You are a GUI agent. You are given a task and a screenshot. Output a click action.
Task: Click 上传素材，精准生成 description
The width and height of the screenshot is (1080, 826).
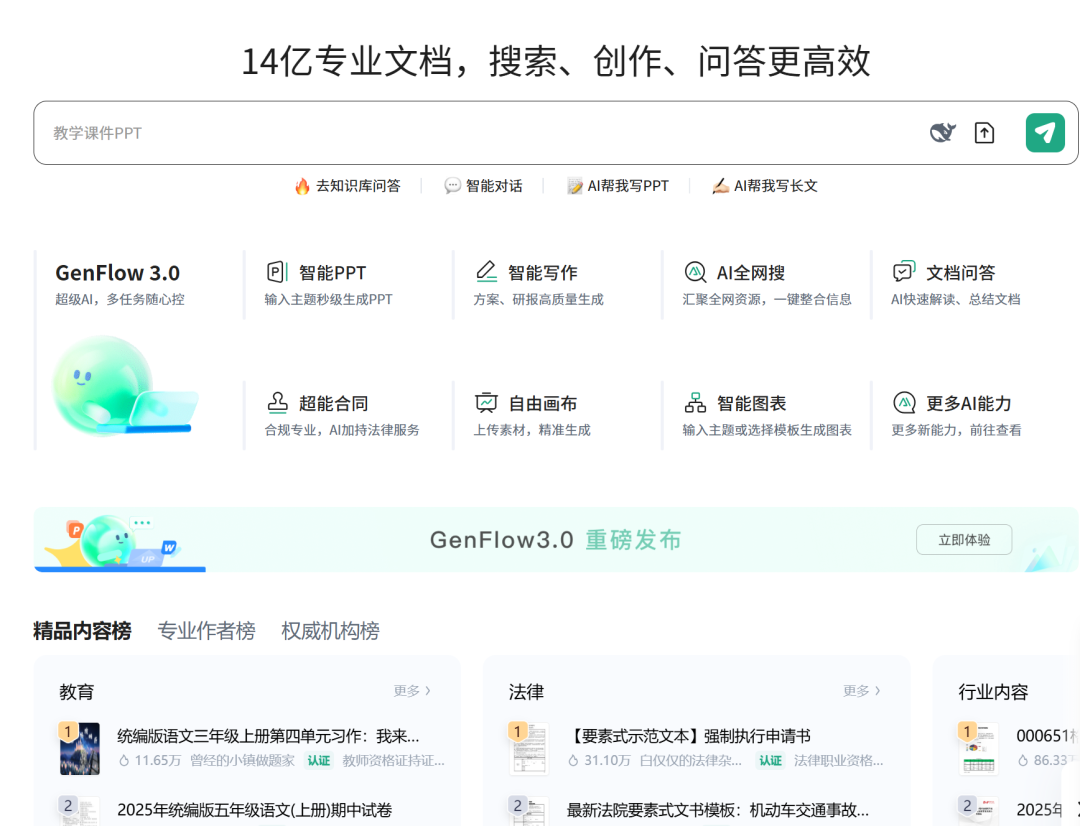pos(532,430)
